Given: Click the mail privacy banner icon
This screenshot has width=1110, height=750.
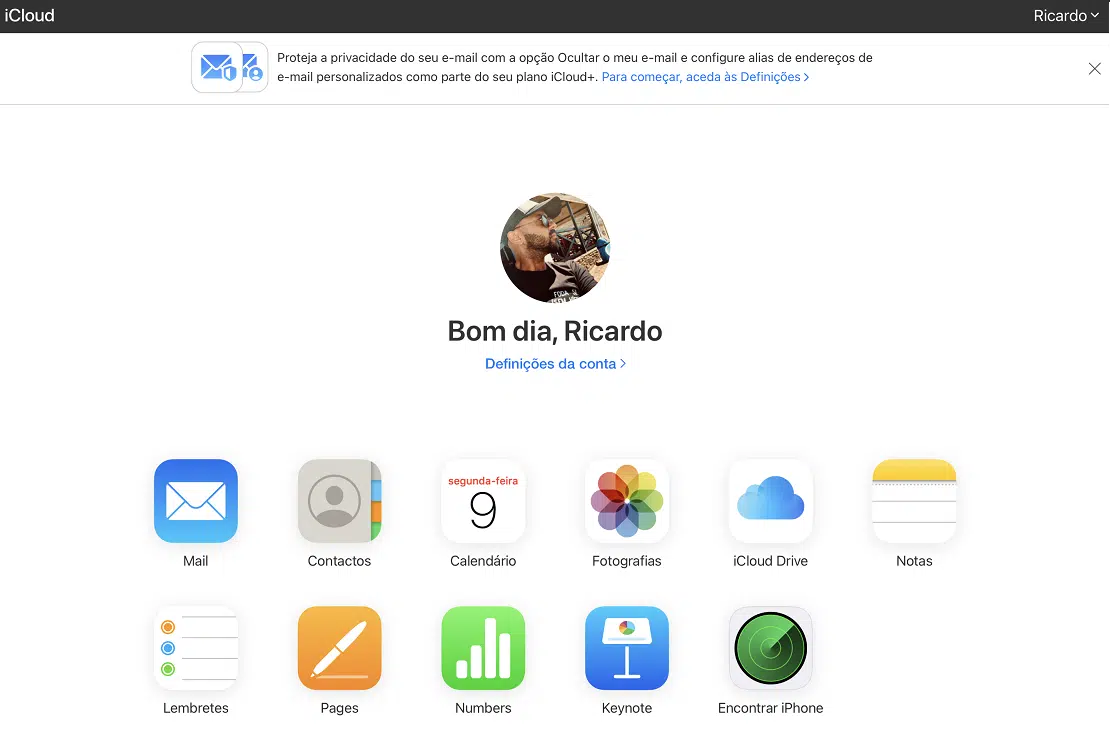Looking at the screenshot, I should pos(229,67).
